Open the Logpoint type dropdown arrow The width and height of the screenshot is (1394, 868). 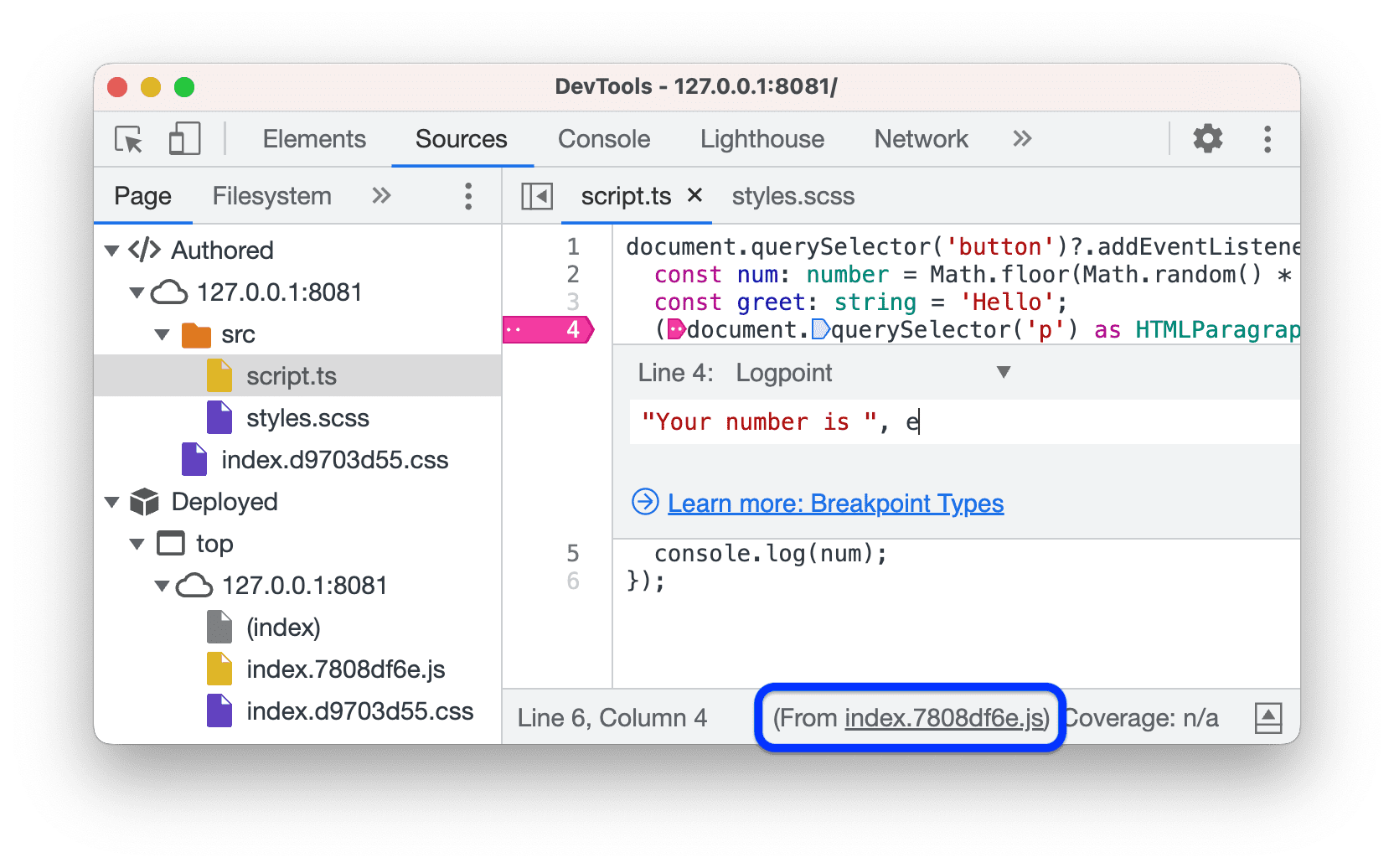click(1003, 373)
